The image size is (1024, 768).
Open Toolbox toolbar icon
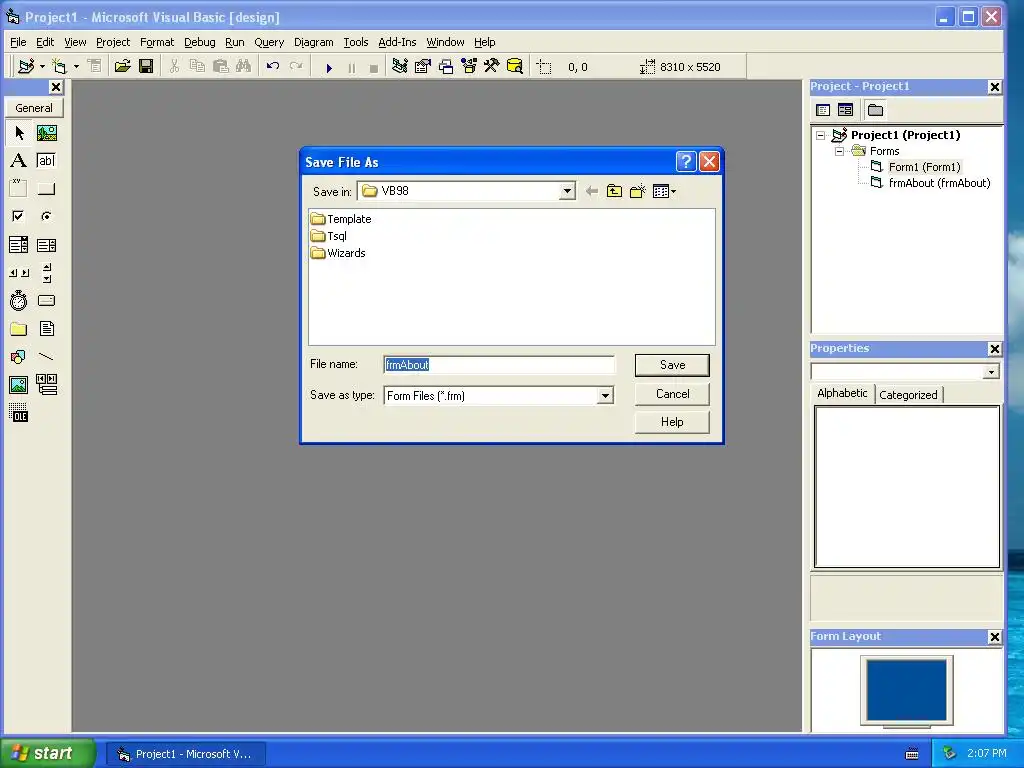[492, 66]
